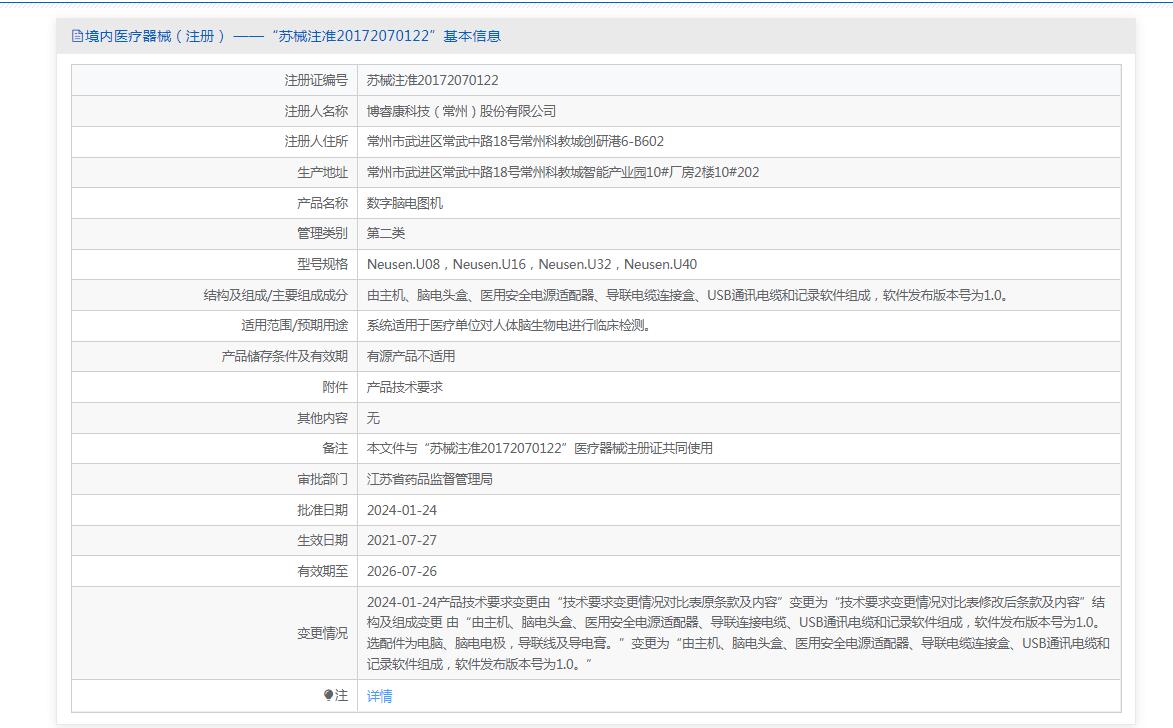1173x728 pixels.
Task: Click the production address ending in 10#202
Action: (562, 172)
